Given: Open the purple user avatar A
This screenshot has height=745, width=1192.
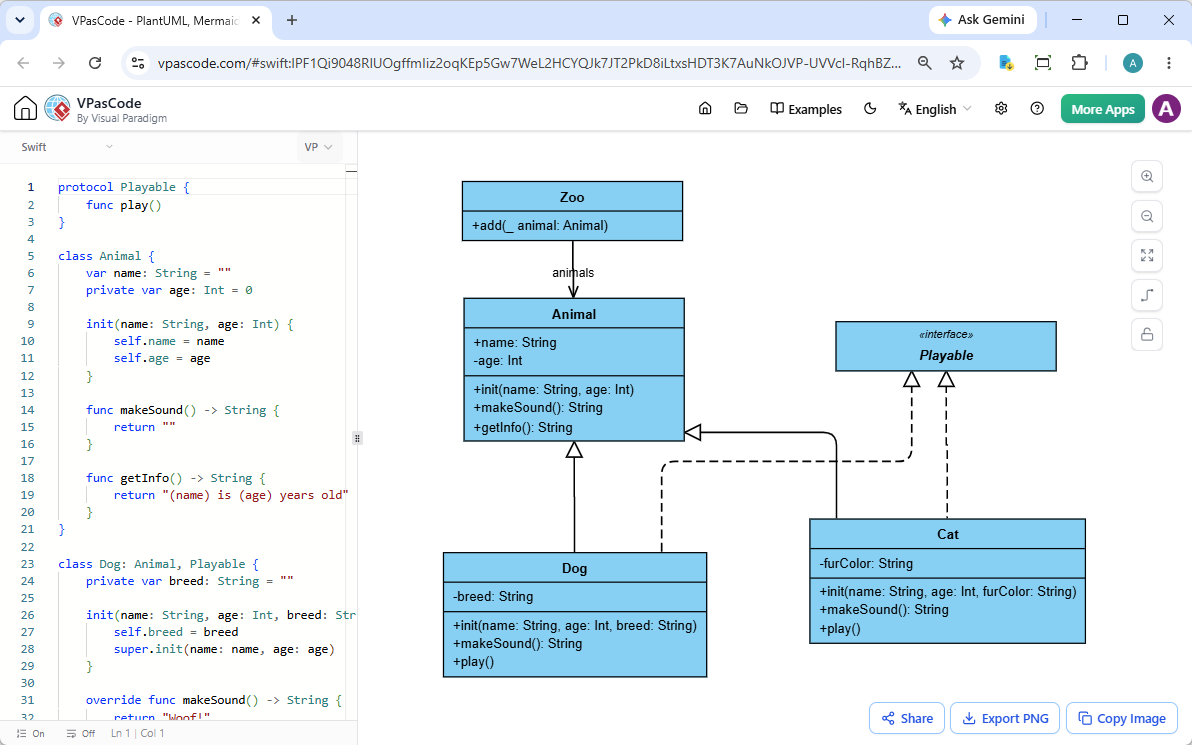Looking at the screenshot, I should pyautogui.click(x=1166, y=109).
